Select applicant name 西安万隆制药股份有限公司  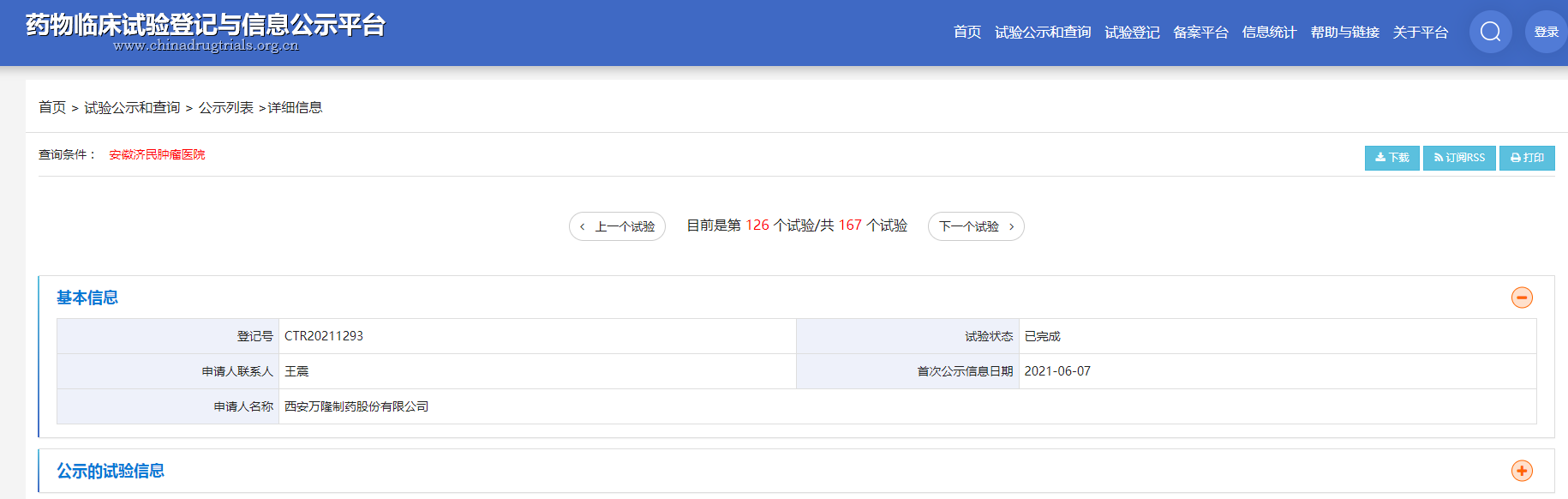pyautogui.click(x=356, y=406)
